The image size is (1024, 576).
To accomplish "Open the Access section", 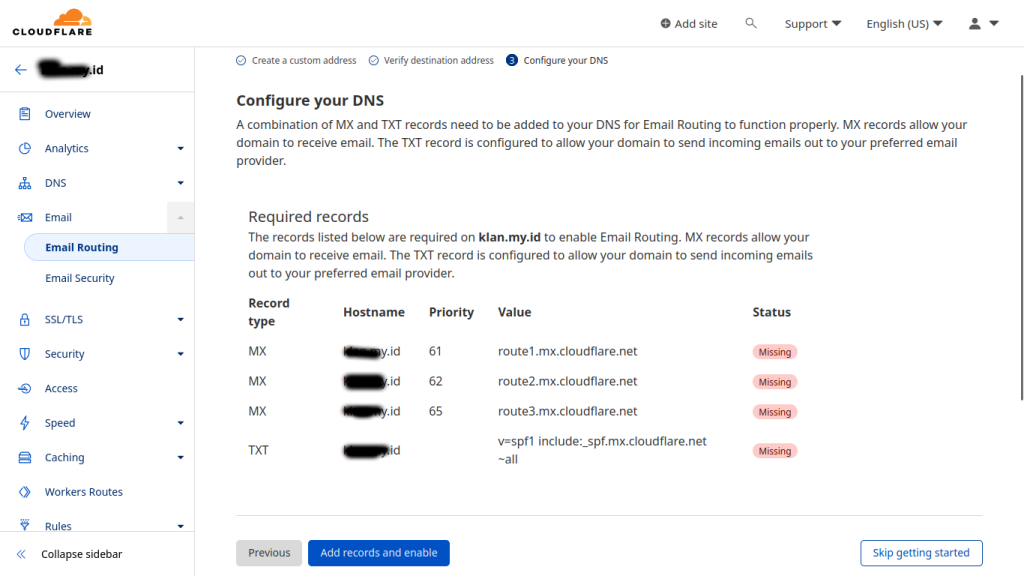I will pos(61,389).
